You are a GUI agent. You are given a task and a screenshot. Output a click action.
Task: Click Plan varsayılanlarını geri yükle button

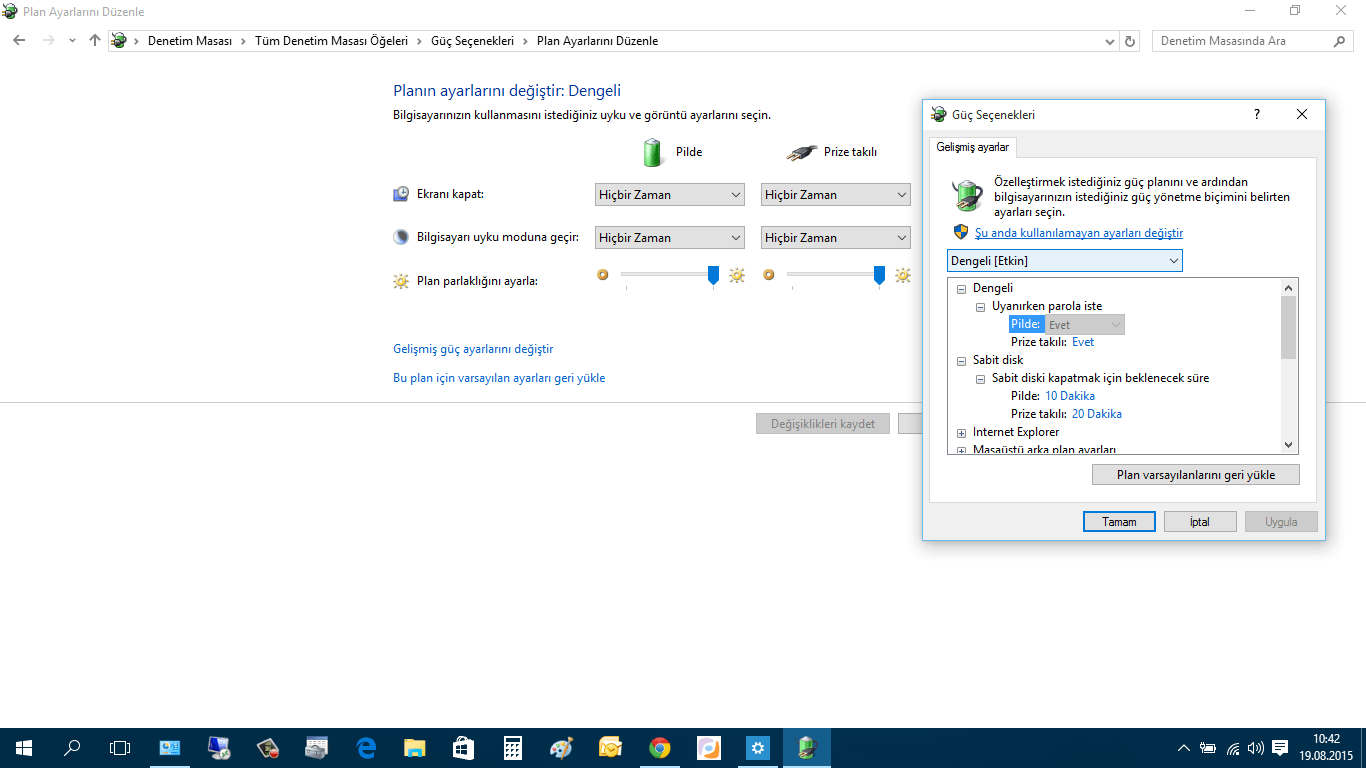(1196, 475)
